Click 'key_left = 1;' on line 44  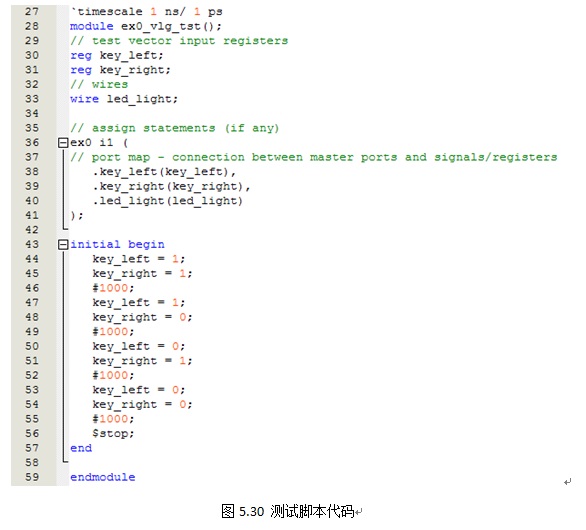pyautogui.click(x=139, y=259)
